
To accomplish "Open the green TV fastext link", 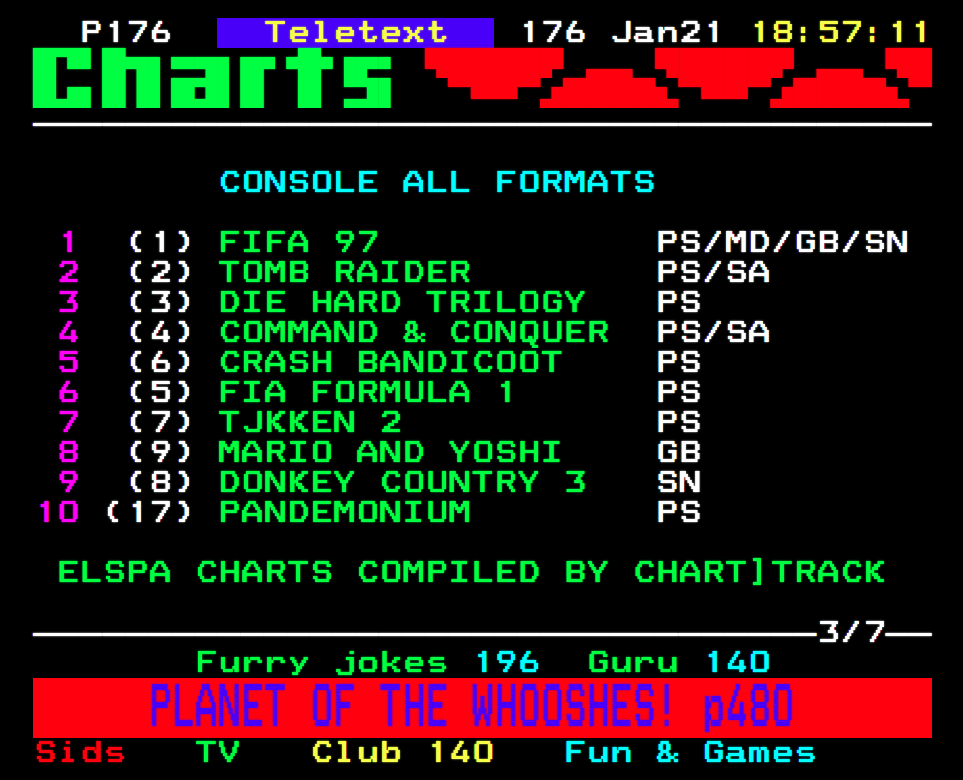I will 217,752.
